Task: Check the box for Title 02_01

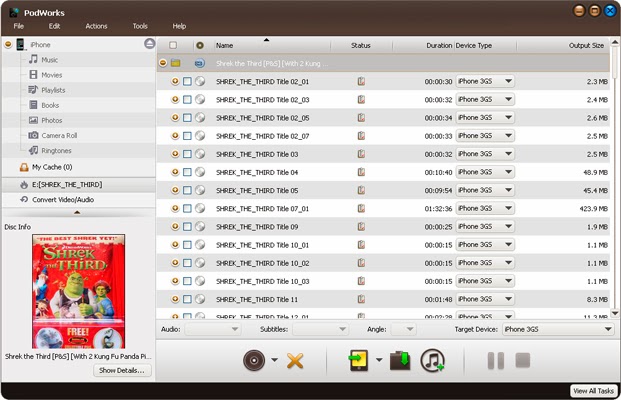Action: 187,81
